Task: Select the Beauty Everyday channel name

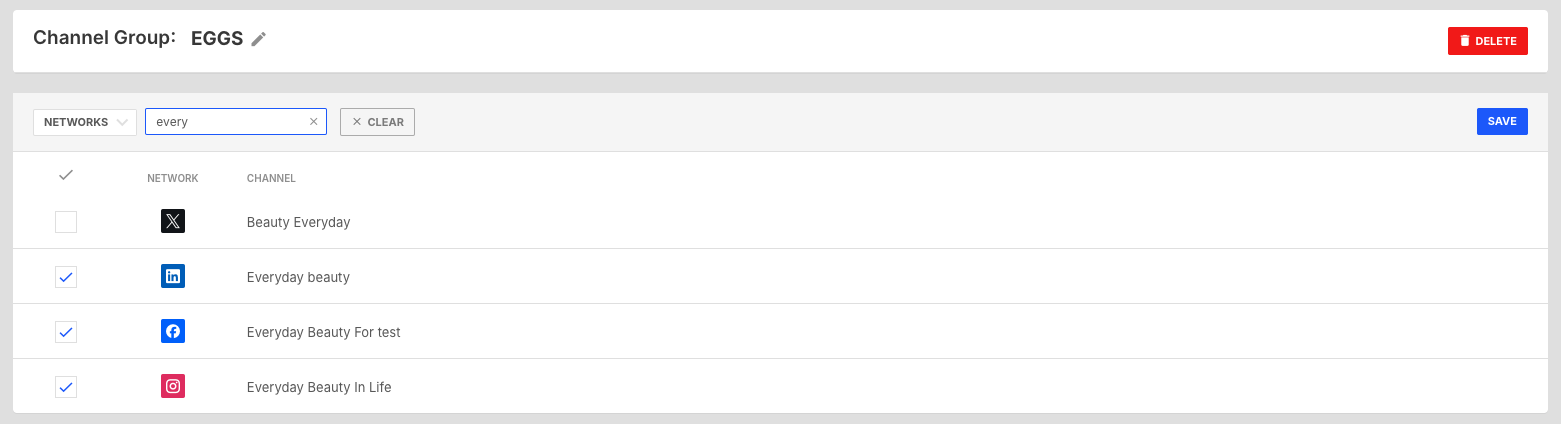Action: 298,222
